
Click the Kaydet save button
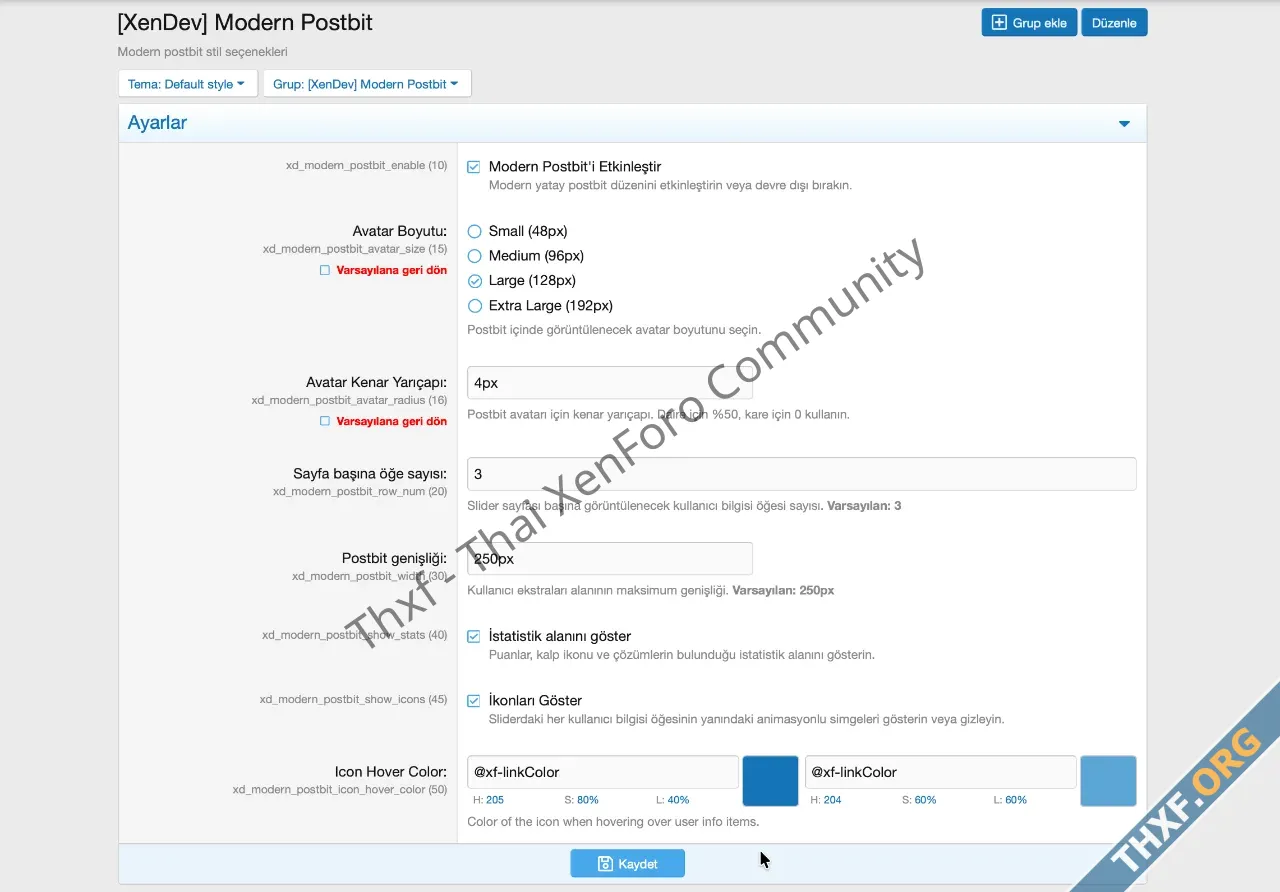628,864
